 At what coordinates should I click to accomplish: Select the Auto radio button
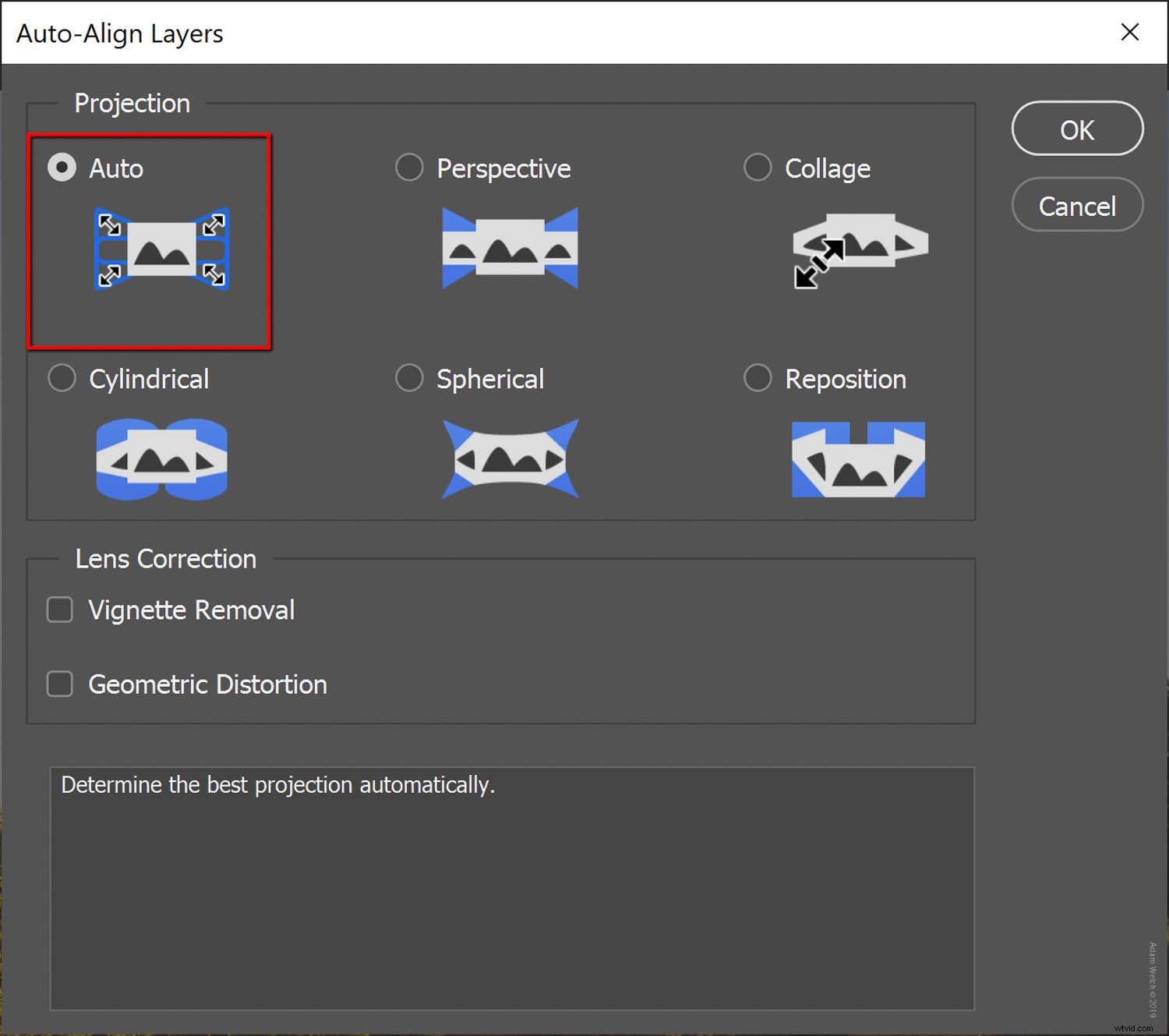point(62,167)
